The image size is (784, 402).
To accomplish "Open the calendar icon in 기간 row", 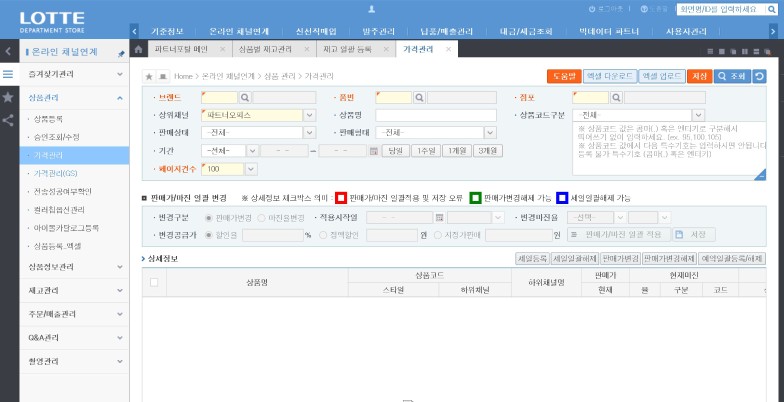I will pyautogui.click(x=373, y=150).
